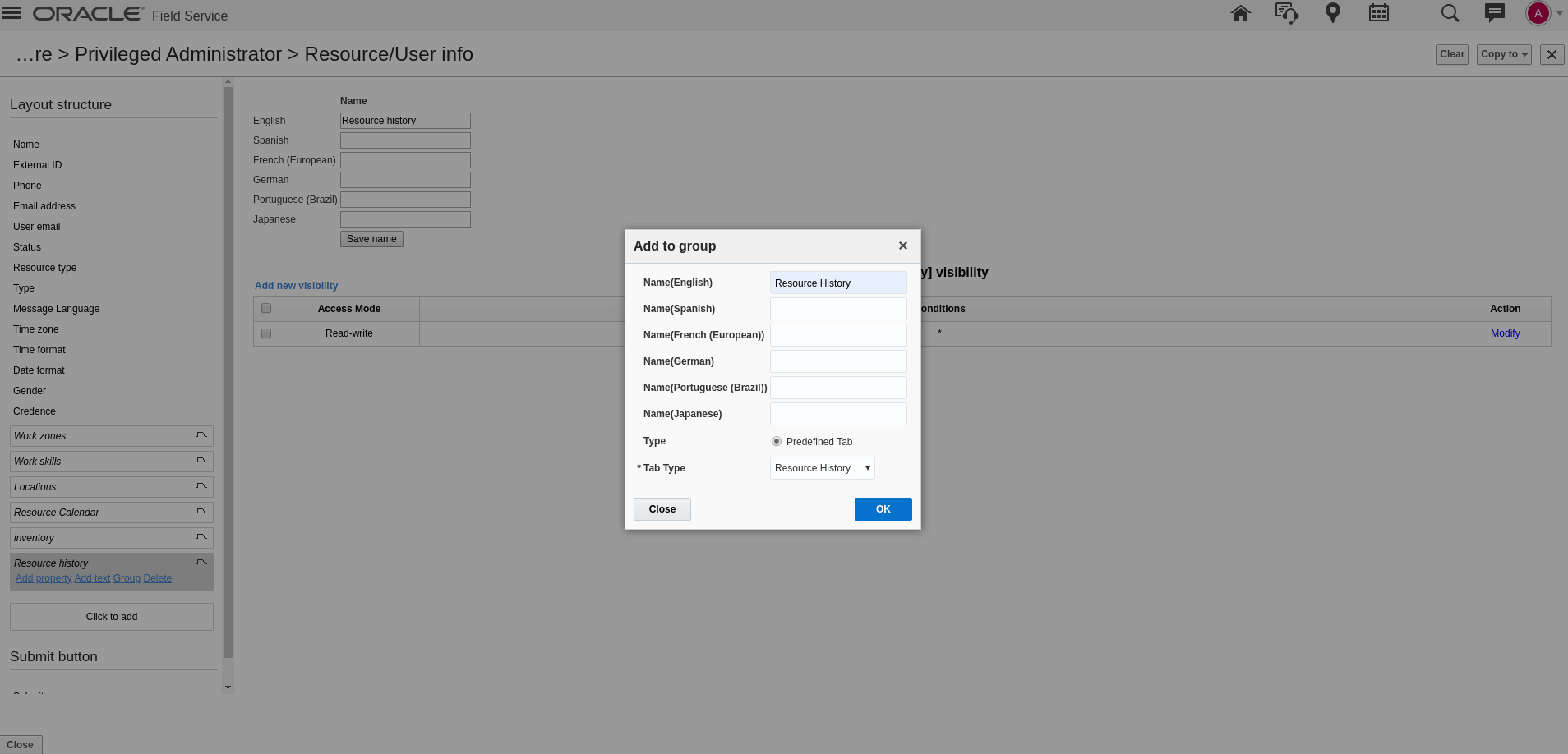Expand the Copy to dropdown
Image resolution: width=1568 pixels, height=754 pixels.
click(x=1503, y=54)
